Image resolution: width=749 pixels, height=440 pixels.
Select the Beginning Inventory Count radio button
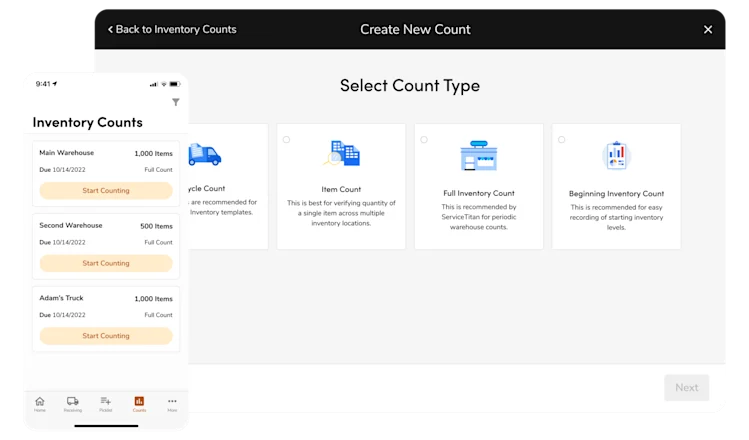pyautogui.click(x=561, y=140)
